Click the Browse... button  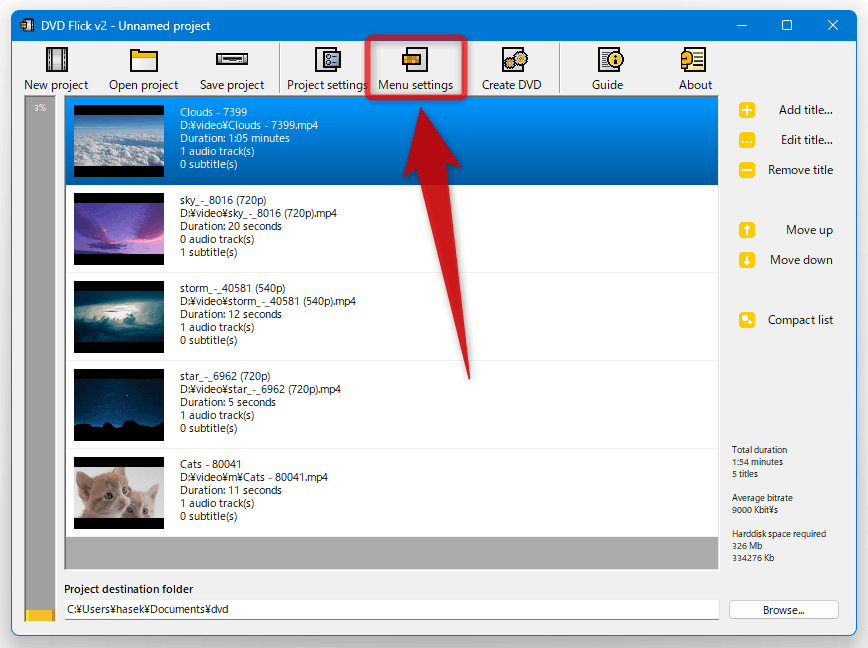point(783,610)
